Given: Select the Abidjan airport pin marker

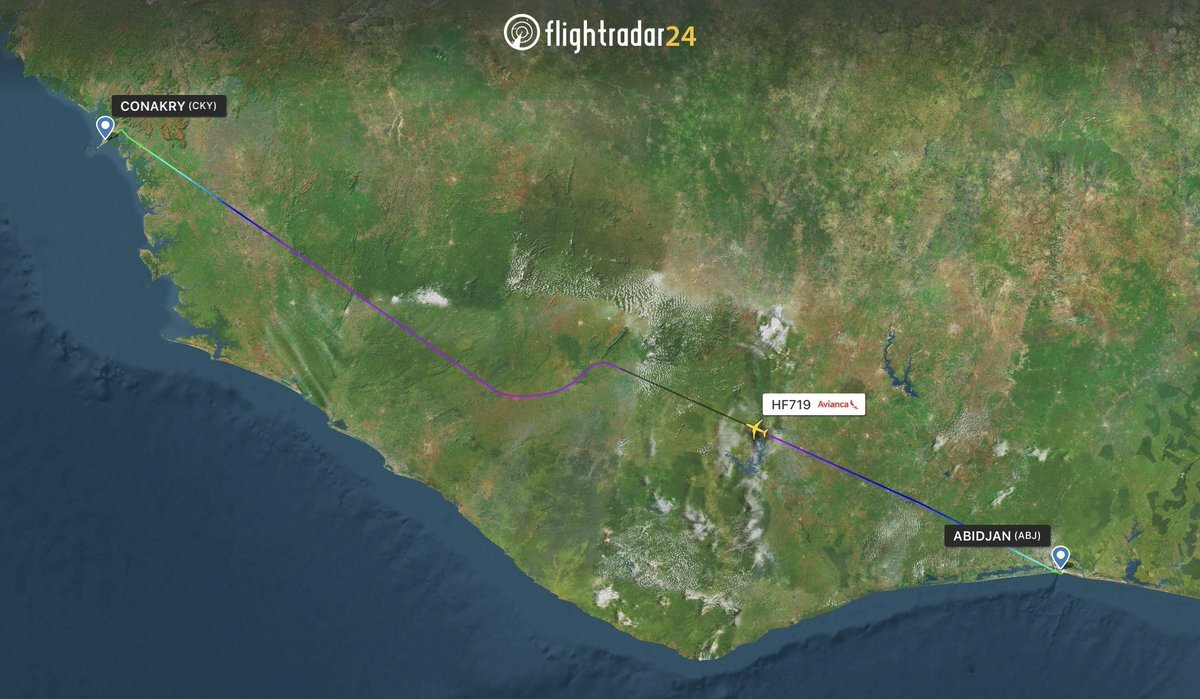Looking at the screenshot, I should pyautogui.click(x=1060, y=557).
